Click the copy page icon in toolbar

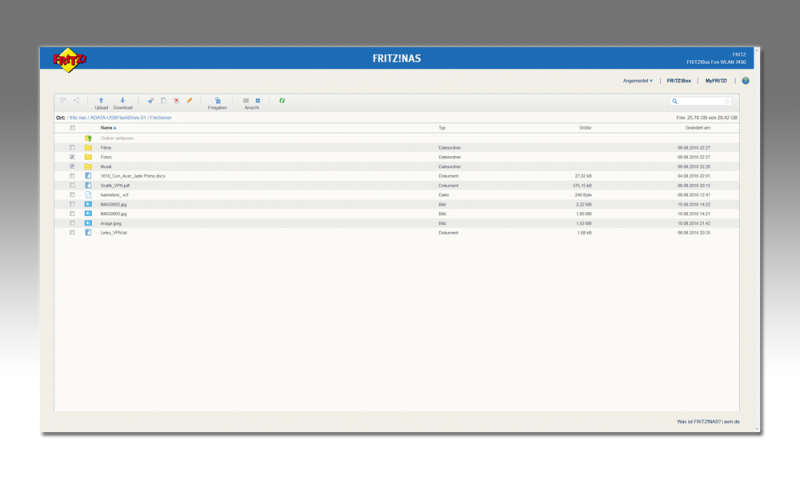pyautogui.click(x=163, y=100)
